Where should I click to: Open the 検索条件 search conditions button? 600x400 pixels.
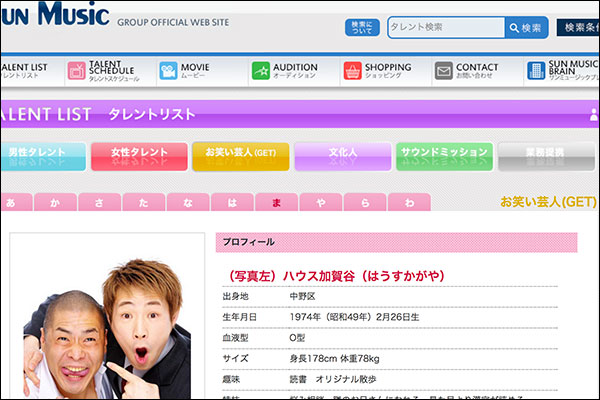(578, 28)
